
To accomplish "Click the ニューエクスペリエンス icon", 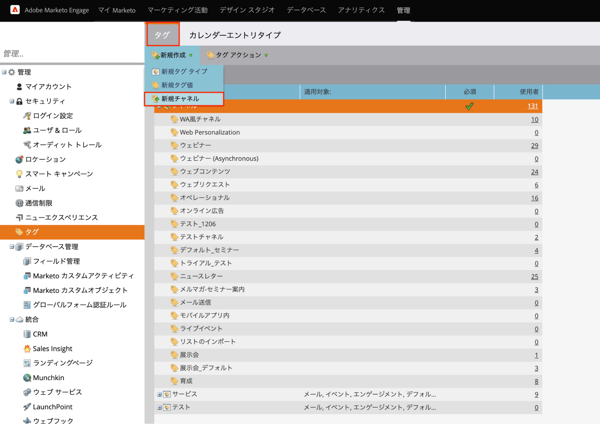I will [19, 217].
